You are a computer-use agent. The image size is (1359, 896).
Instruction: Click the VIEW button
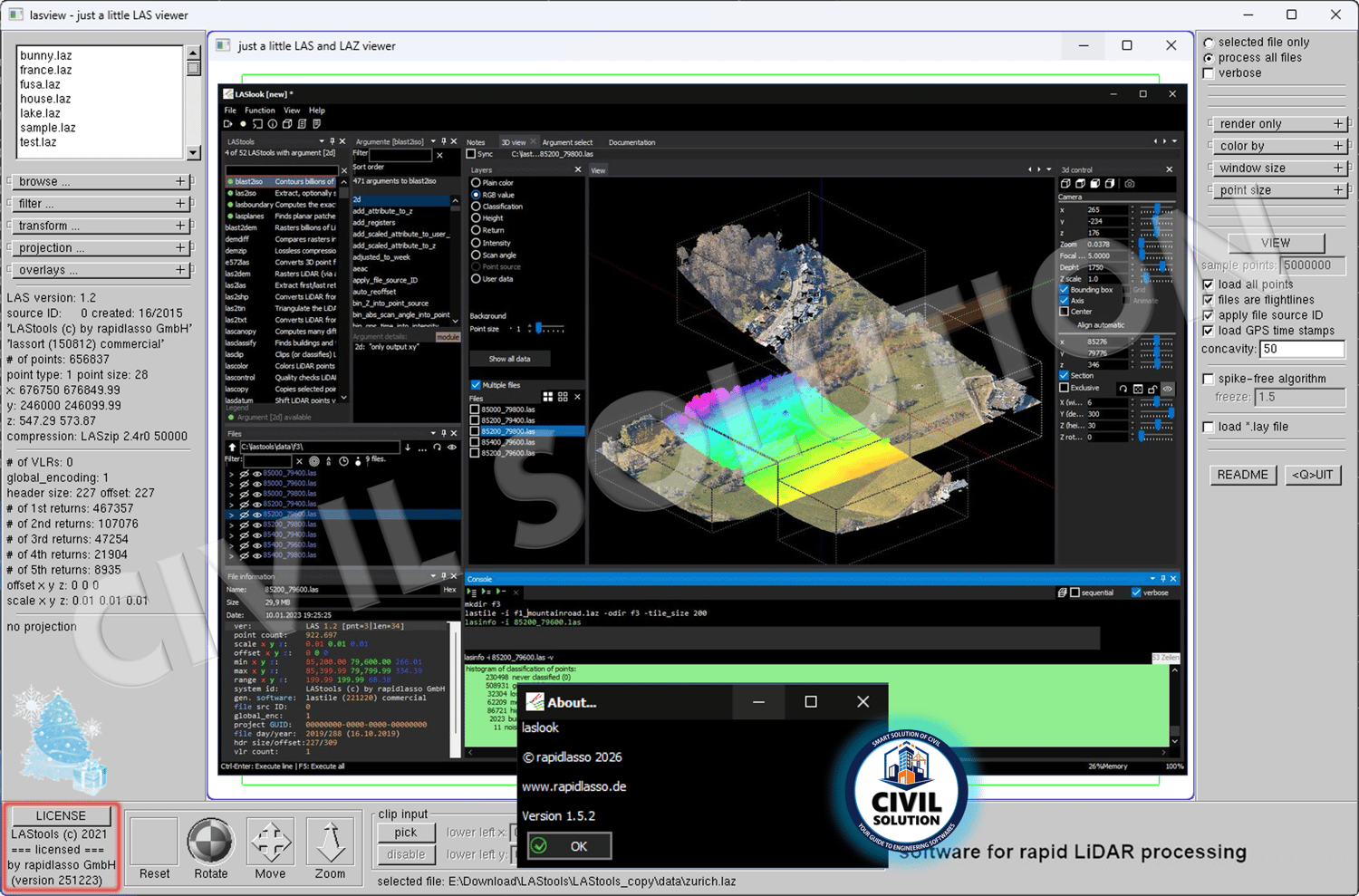point(1276,243)
